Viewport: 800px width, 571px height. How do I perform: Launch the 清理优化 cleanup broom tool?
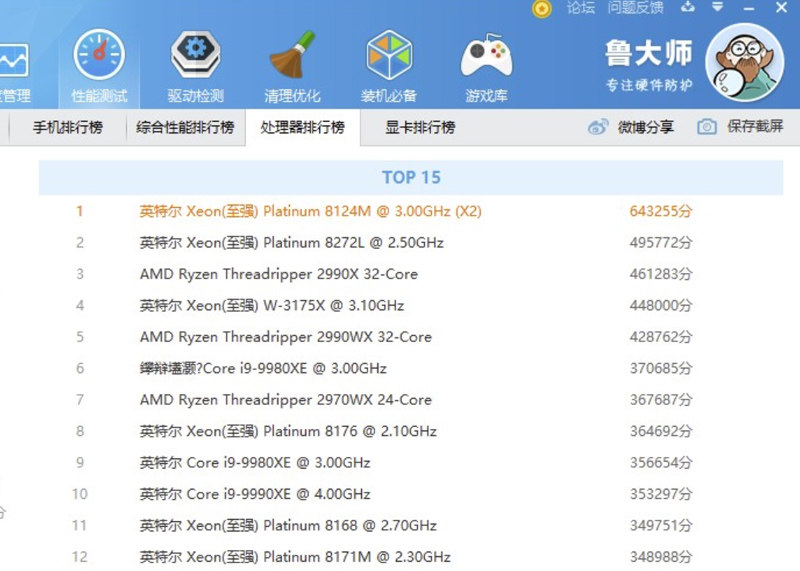tap(292, 66)
